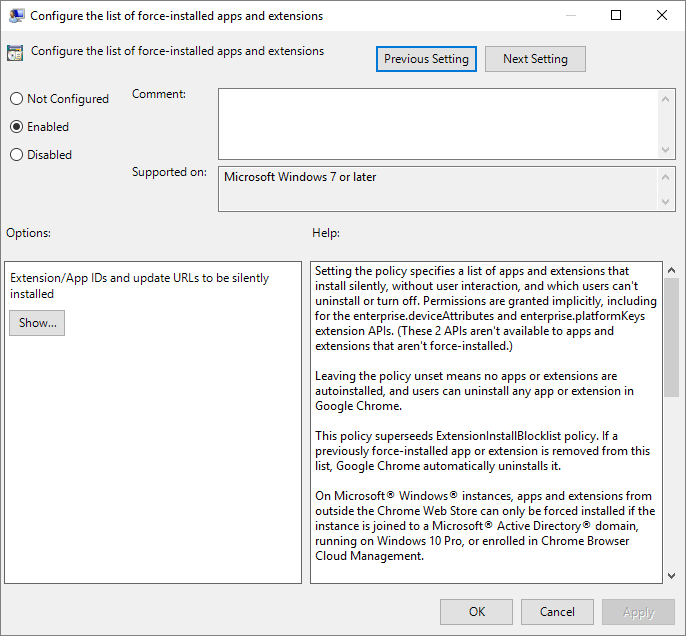Cancel the policy changes

click(x=557, y=612)
